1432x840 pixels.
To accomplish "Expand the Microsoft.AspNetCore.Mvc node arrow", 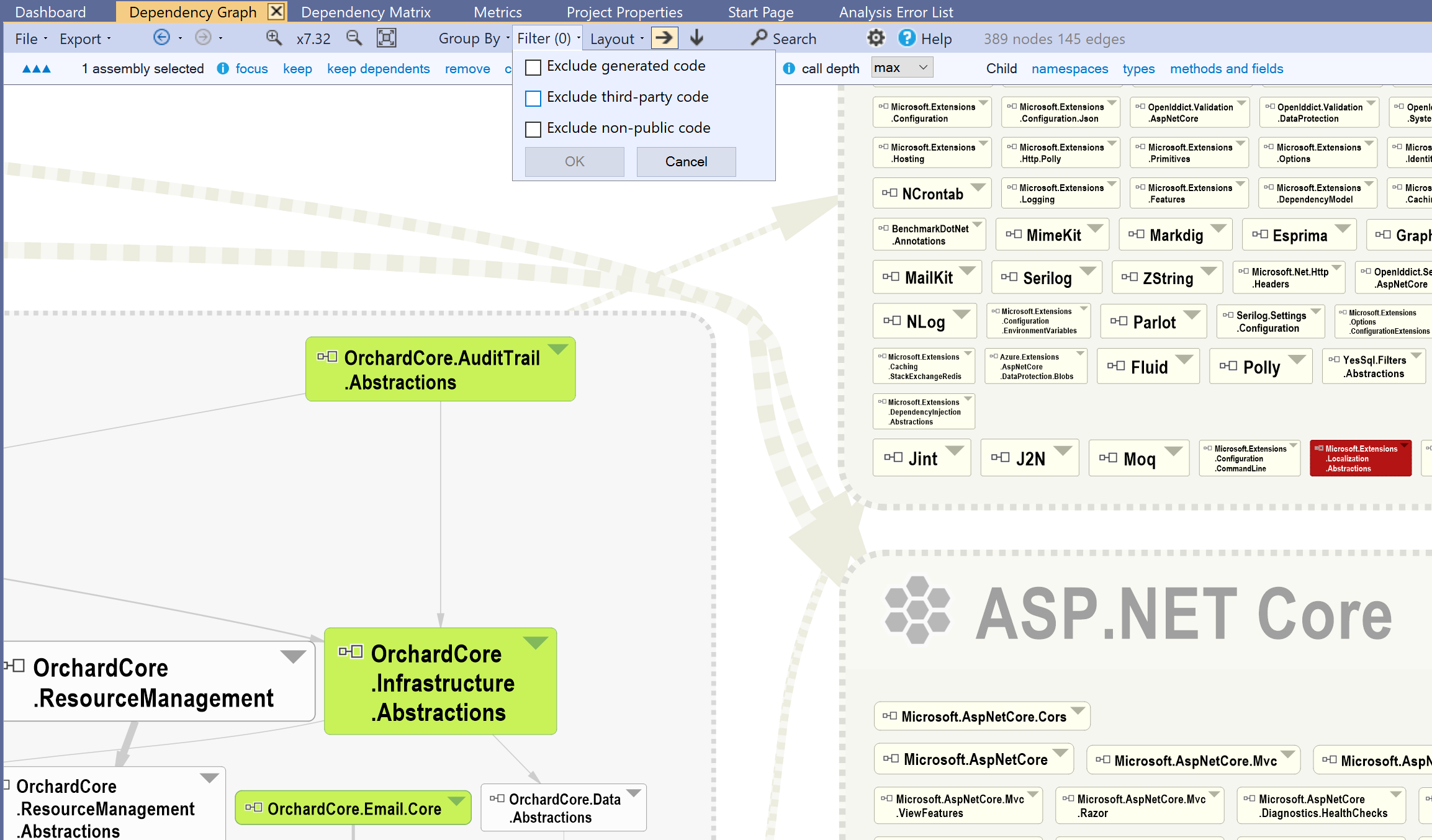I will 1288,754.
